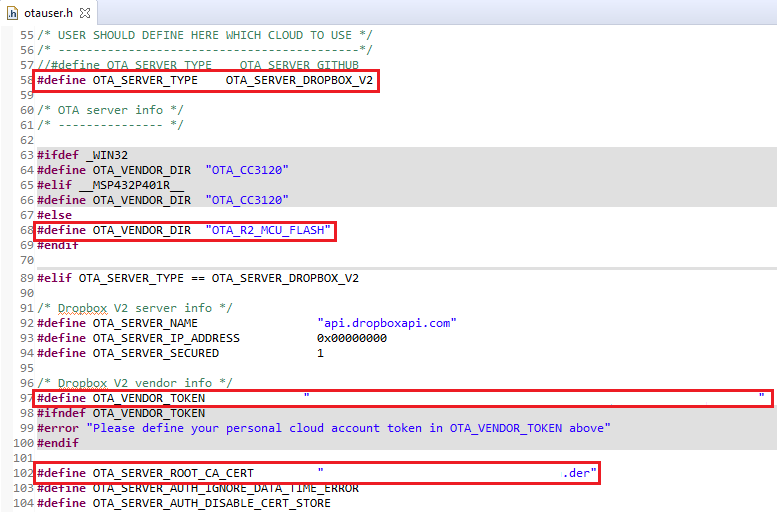Image resolution: width=777 pixels, height=512 pixels.
Task: Click the #else directive on line 67
Action: point(55,215)
